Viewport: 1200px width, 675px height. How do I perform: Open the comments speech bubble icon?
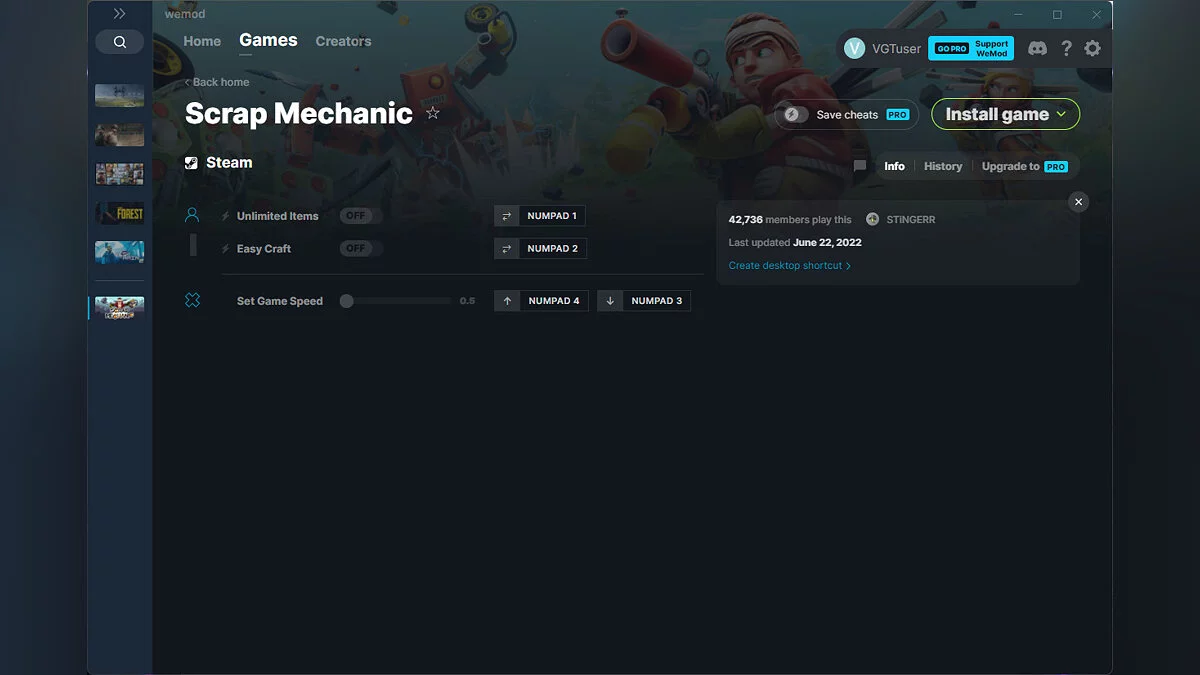[859, 167]
